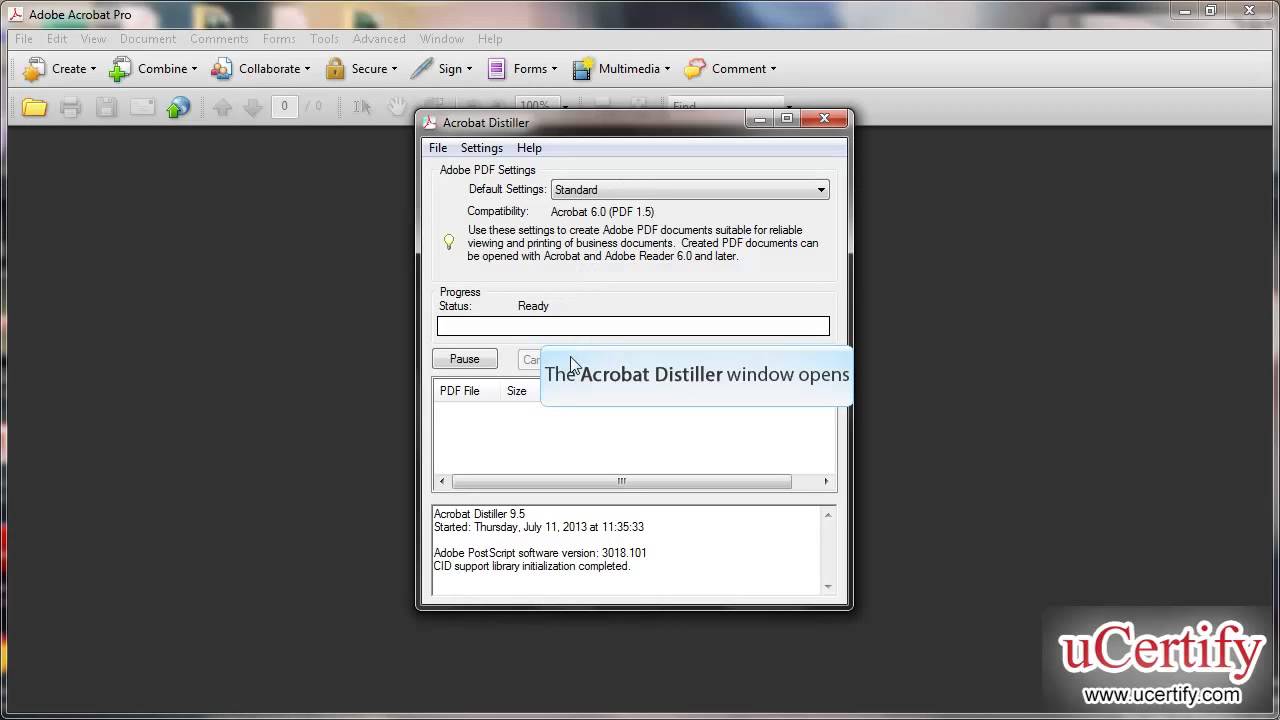
Task: Click 'Acrobat Distiller 9.5' log line
Action: [x=479, y=514]
